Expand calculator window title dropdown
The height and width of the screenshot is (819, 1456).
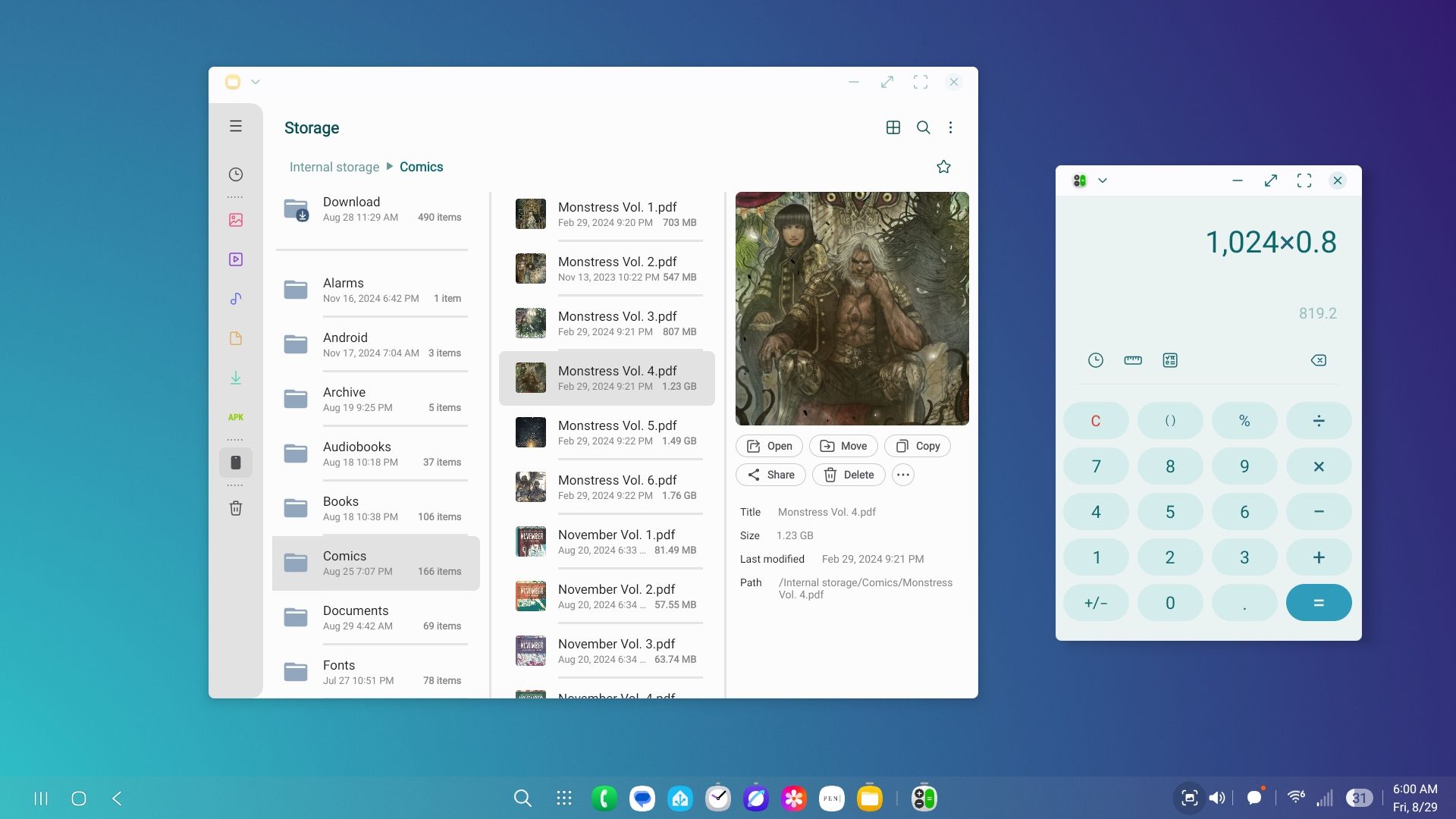click(x=1103, y=180)
